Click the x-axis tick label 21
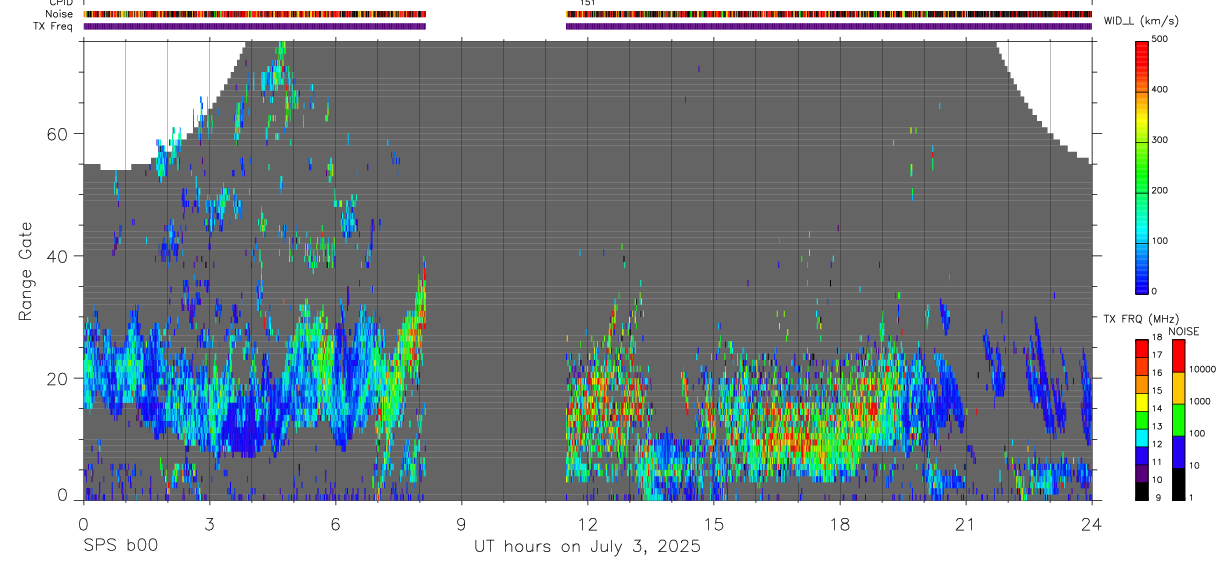Image resolution: width=1228 pixels, height=567 pixels. [x=965, y=525]
